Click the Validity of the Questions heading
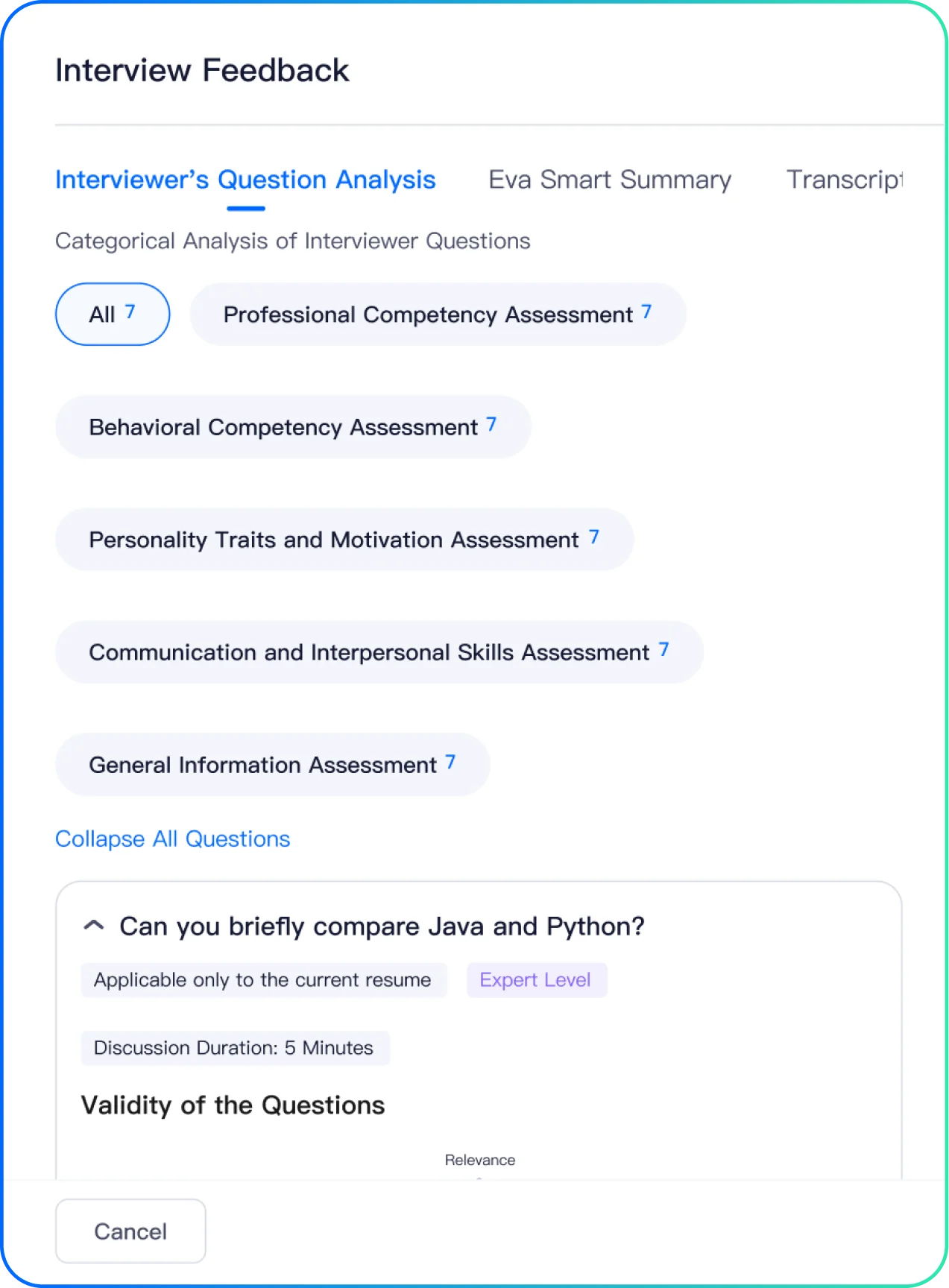 point(233,1105)
